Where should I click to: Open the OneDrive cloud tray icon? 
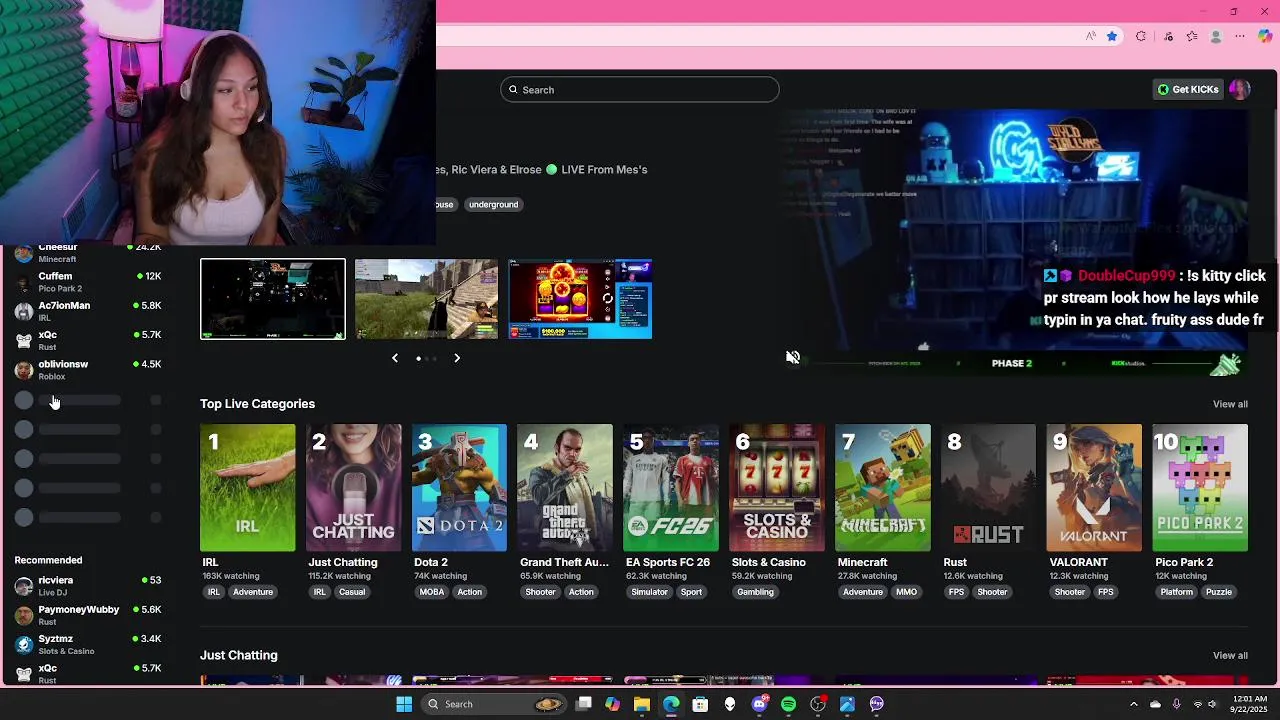click(x=1155, y=704)
